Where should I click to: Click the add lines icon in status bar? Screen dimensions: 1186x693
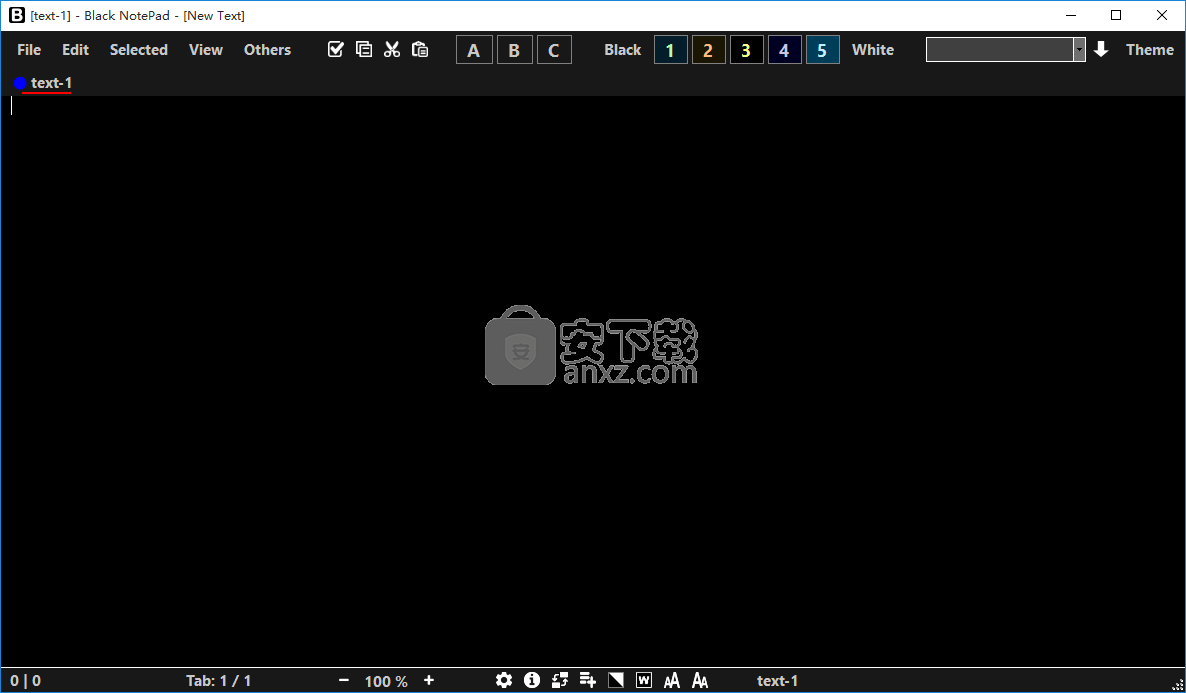tap(588, 680)
